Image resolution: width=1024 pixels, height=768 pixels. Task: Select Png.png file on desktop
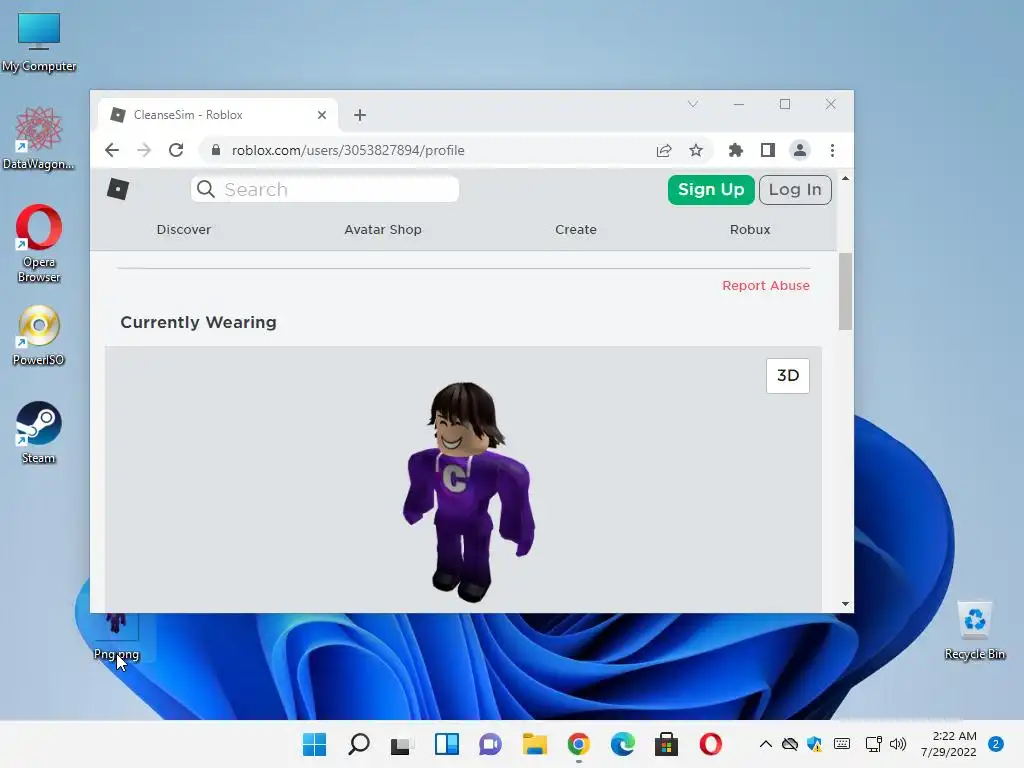click(x=116, y=636)
